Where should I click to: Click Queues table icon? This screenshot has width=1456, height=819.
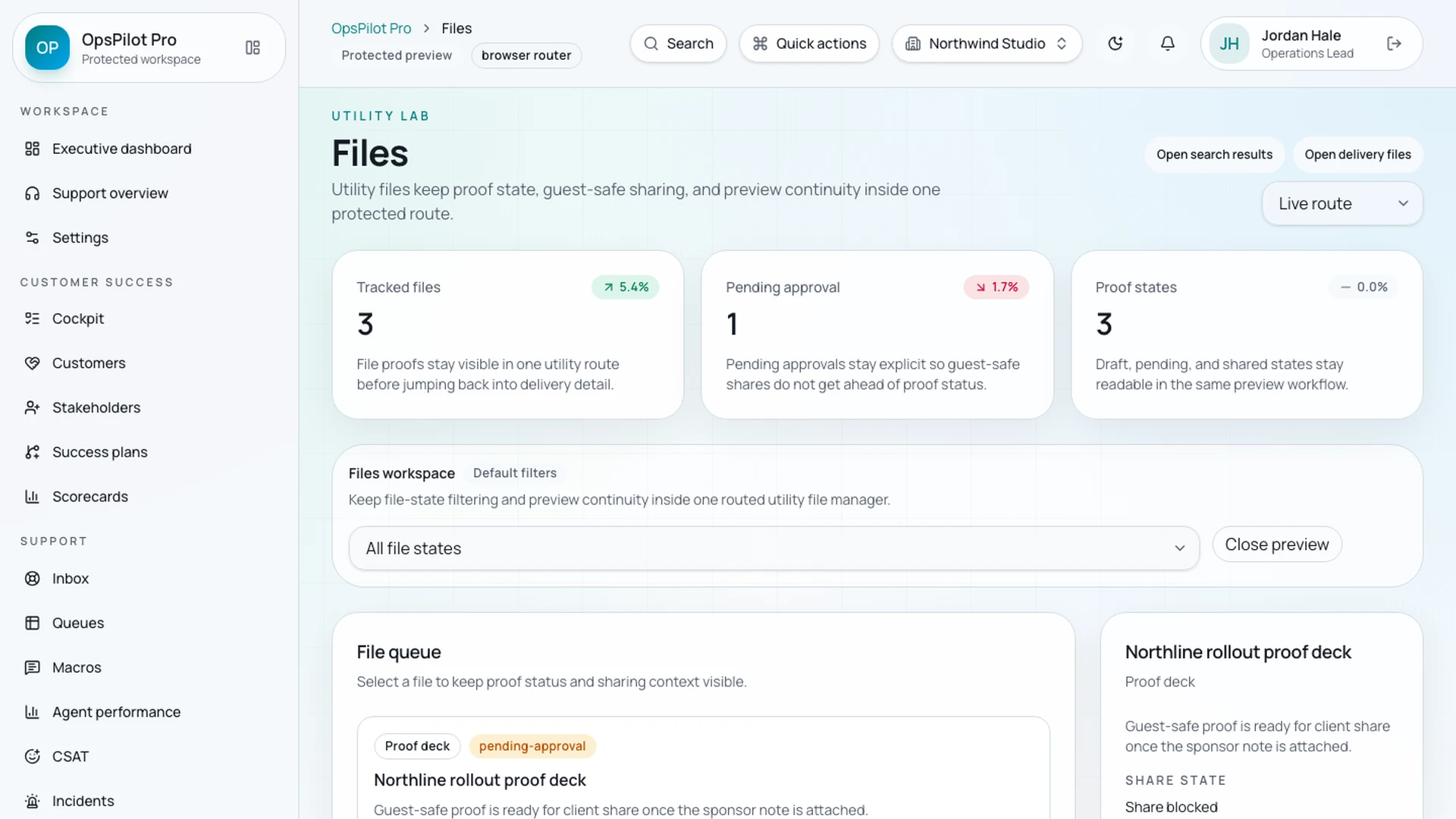tap(32, 623)
